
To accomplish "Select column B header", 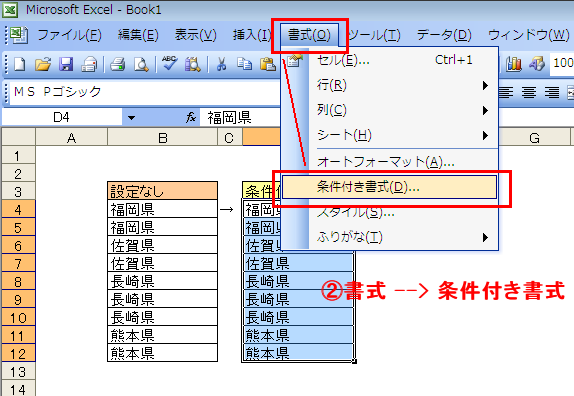I will click(x=163, y=137).
